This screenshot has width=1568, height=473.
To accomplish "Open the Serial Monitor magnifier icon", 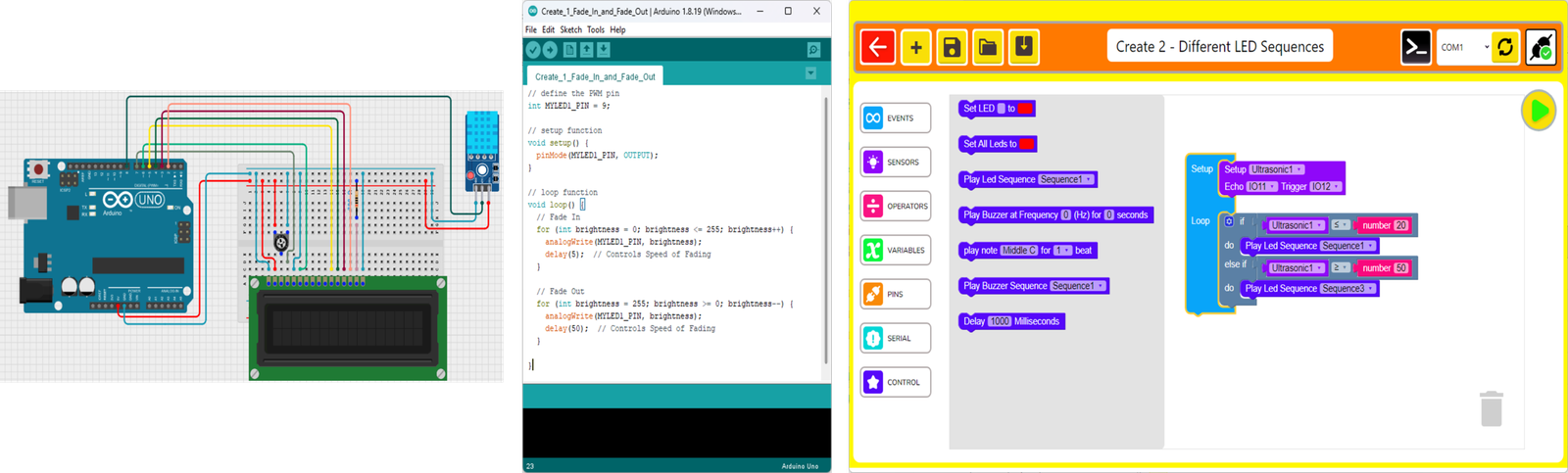I will 813,50.
